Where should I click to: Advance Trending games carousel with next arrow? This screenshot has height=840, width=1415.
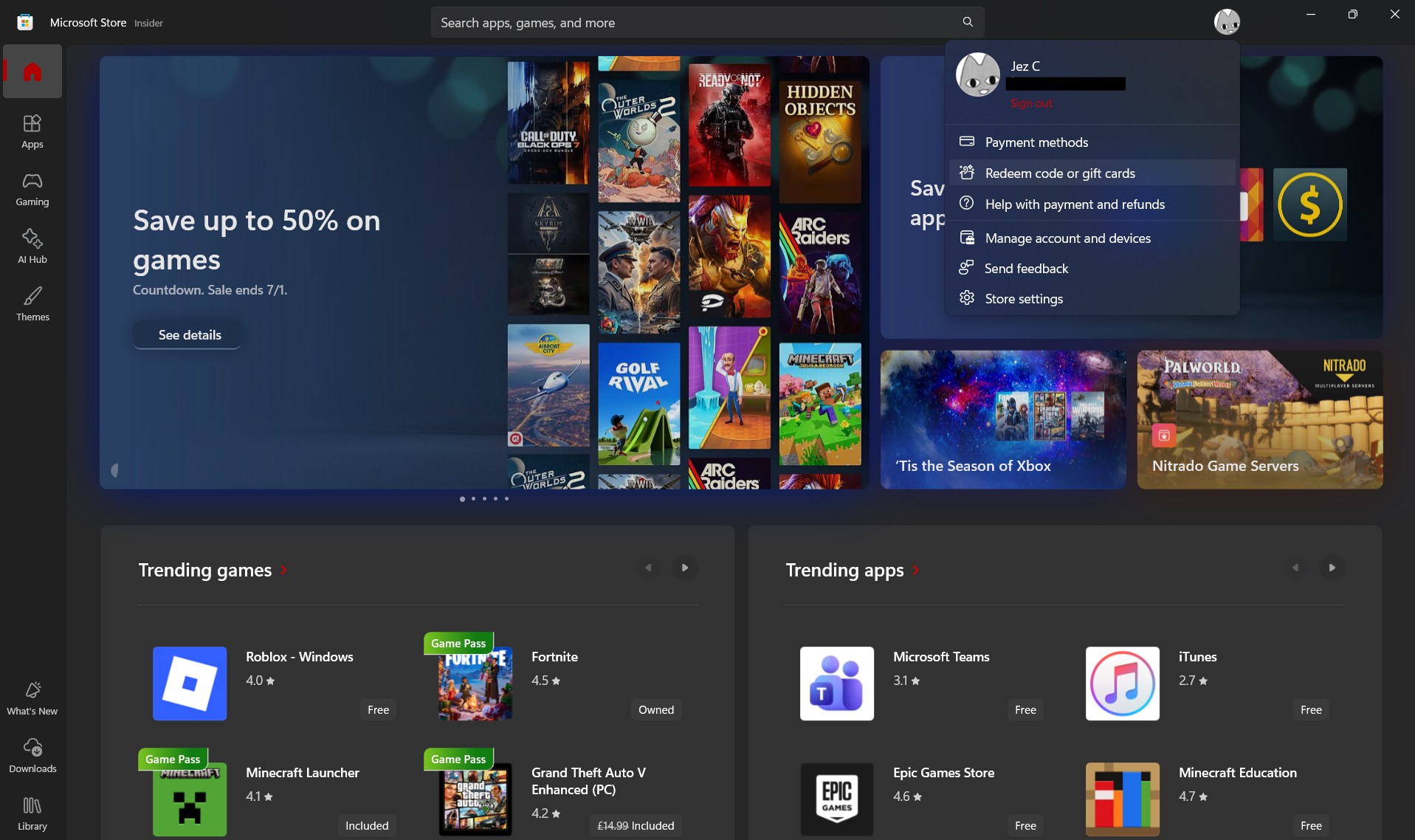coord(685,568)
